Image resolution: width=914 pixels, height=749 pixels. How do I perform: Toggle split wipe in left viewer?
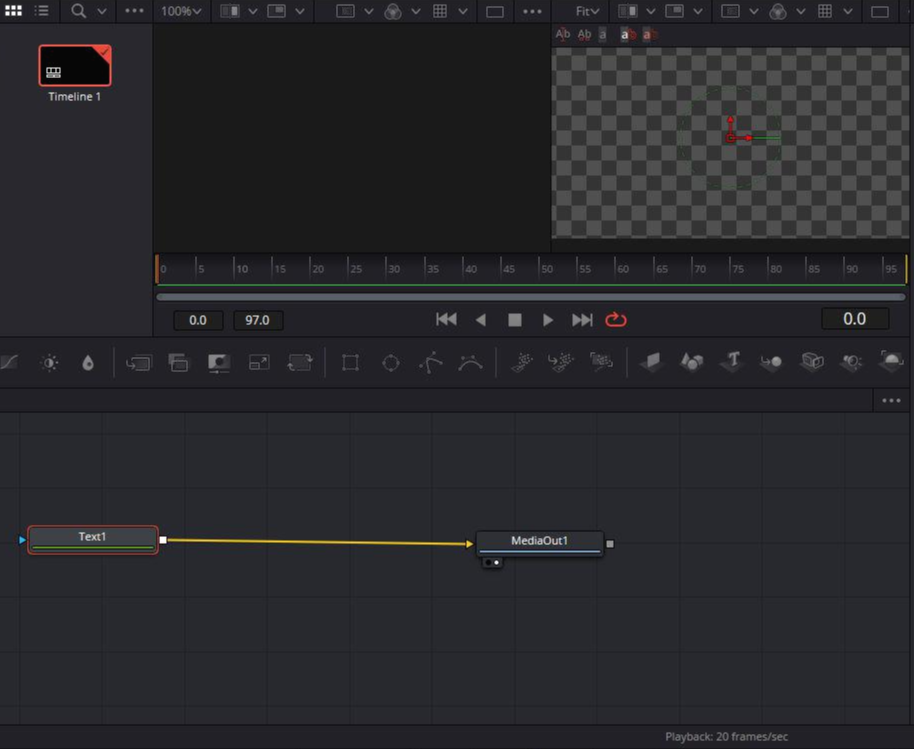[x=230, y=11]
